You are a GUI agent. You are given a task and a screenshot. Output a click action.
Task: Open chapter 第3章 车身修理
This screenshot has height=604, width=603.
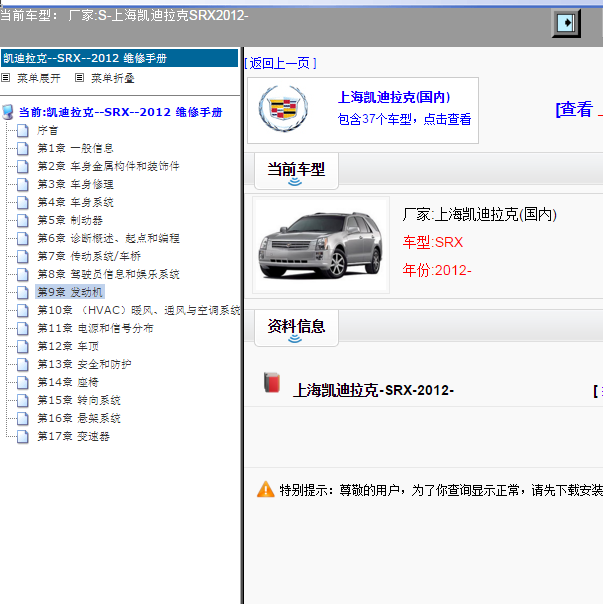click(x=75, y=184)
